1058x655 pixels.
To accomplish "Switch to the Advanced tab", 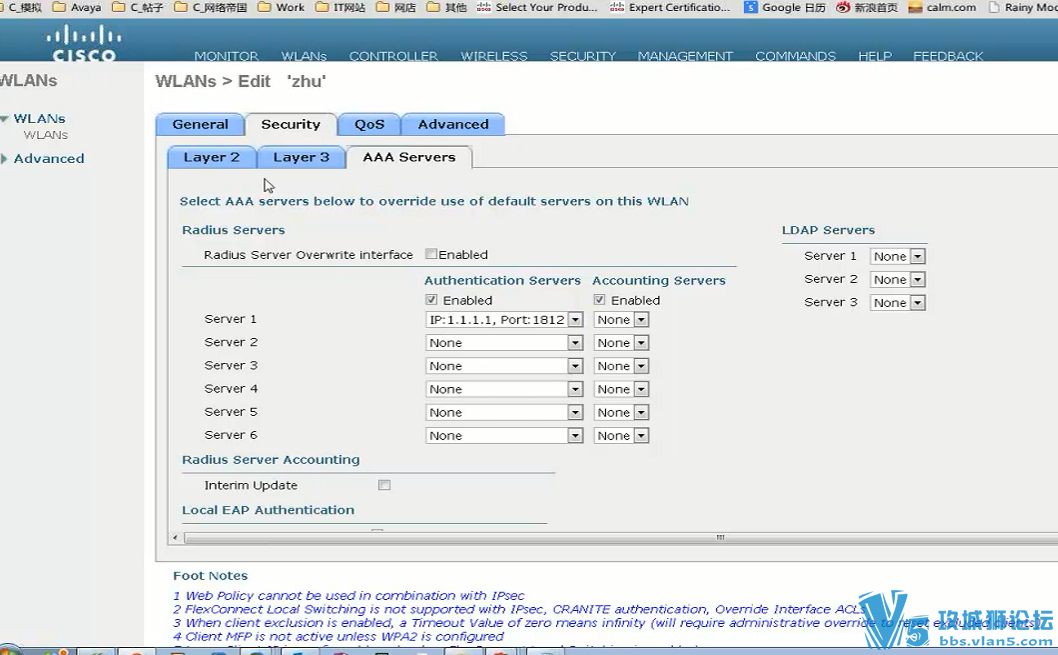I will point(453,124).
